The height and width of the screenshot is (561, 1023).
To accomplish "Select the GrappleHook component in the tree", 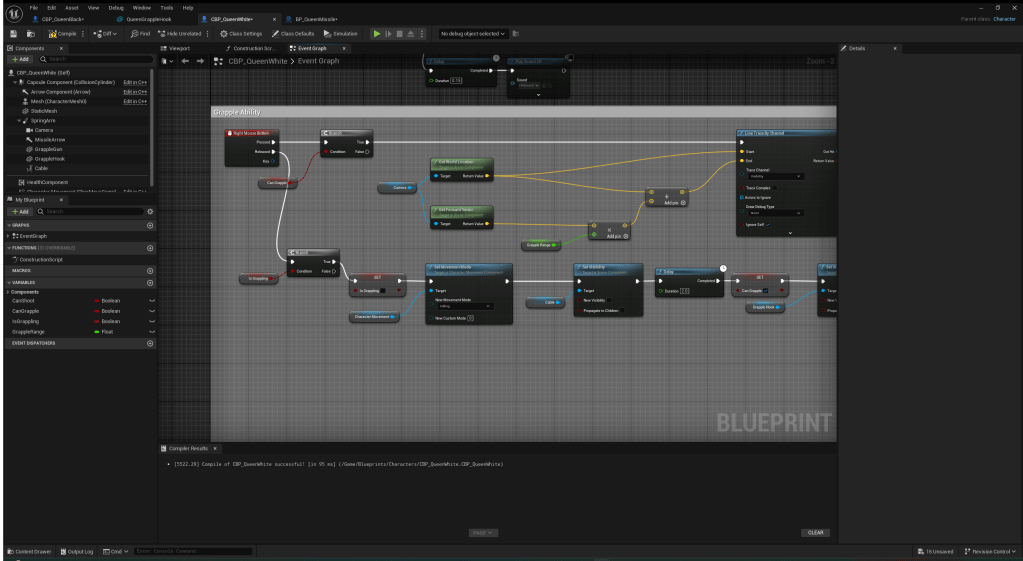I will point(50,158).
